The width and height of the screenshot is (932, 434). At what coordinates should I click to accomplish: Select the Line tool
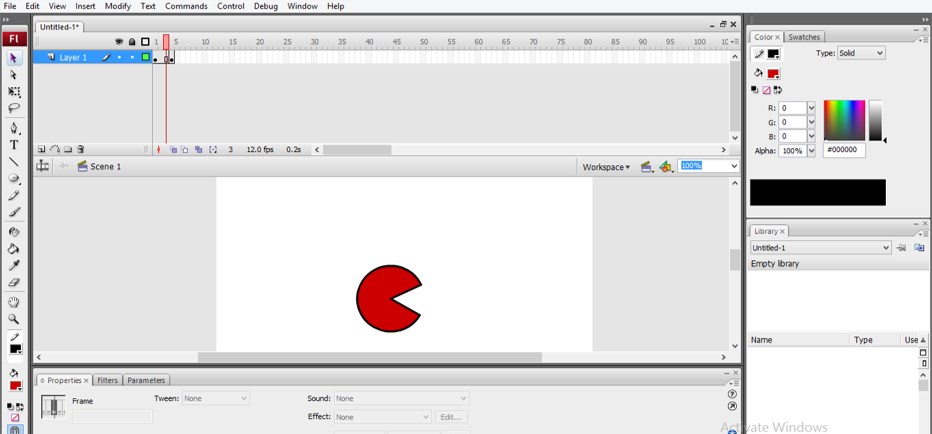click(x=14, y=161)
